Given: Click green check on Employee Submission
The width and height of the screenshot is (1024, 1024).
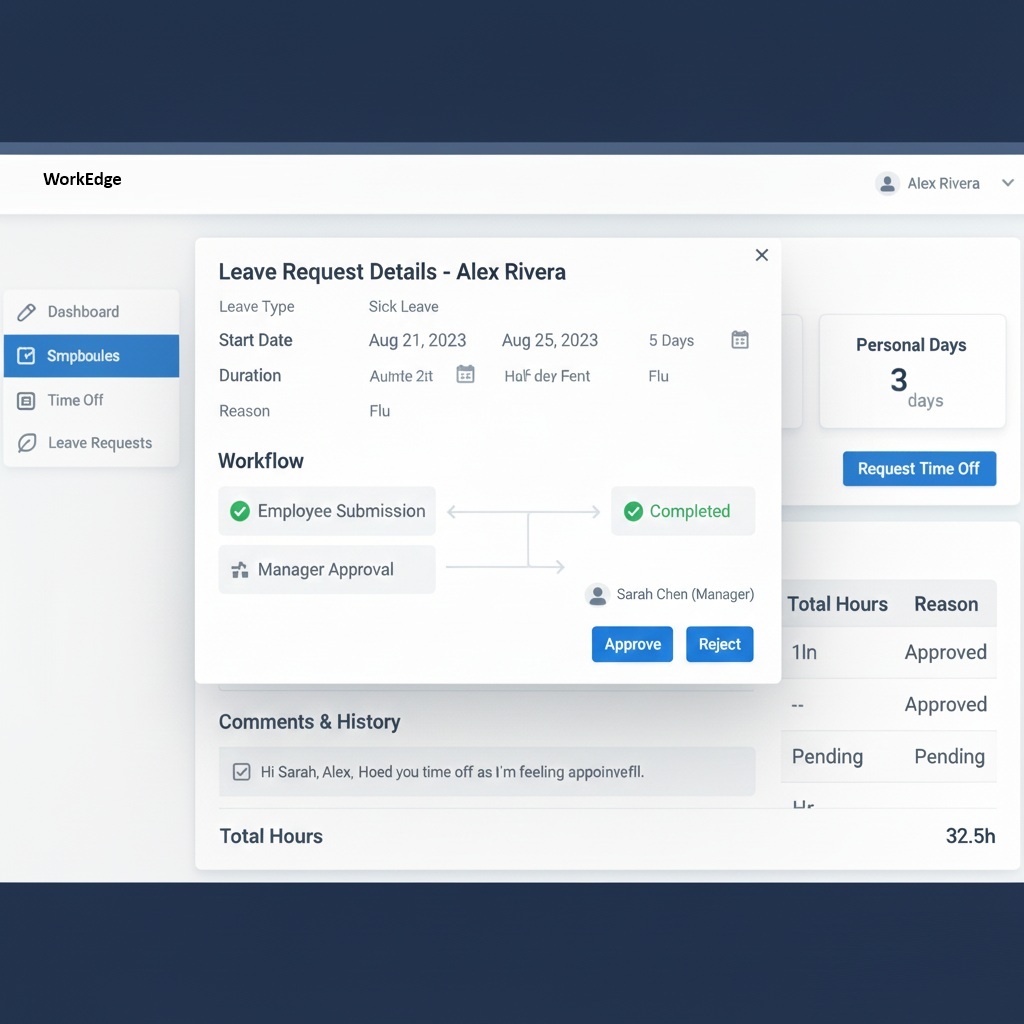Looking at the screenshot, I should [240, 511].
